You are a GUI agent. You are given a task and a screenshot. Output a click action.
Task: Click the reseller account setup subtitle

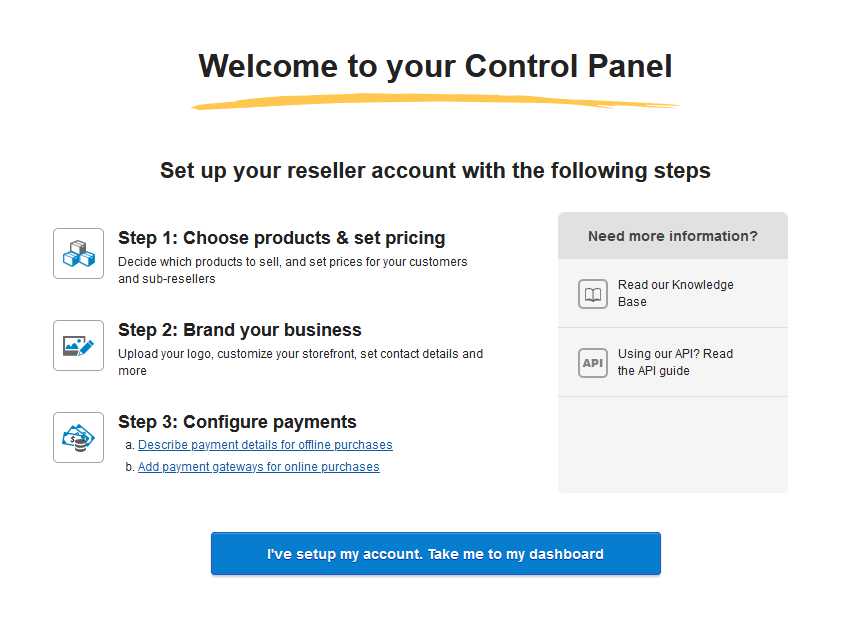435,170
